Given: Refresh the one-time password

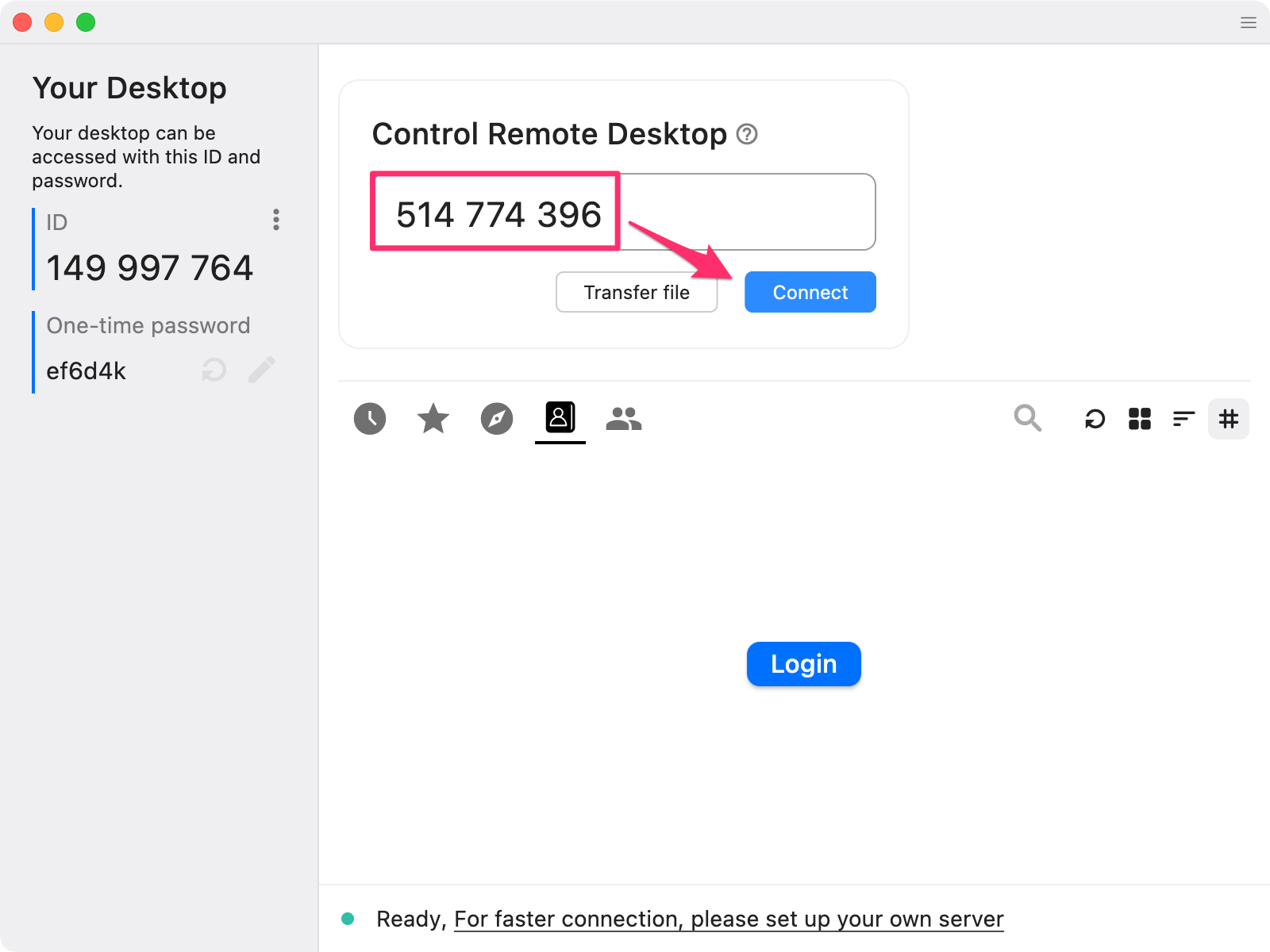Looking at the screenshot, I should [214, 370].
